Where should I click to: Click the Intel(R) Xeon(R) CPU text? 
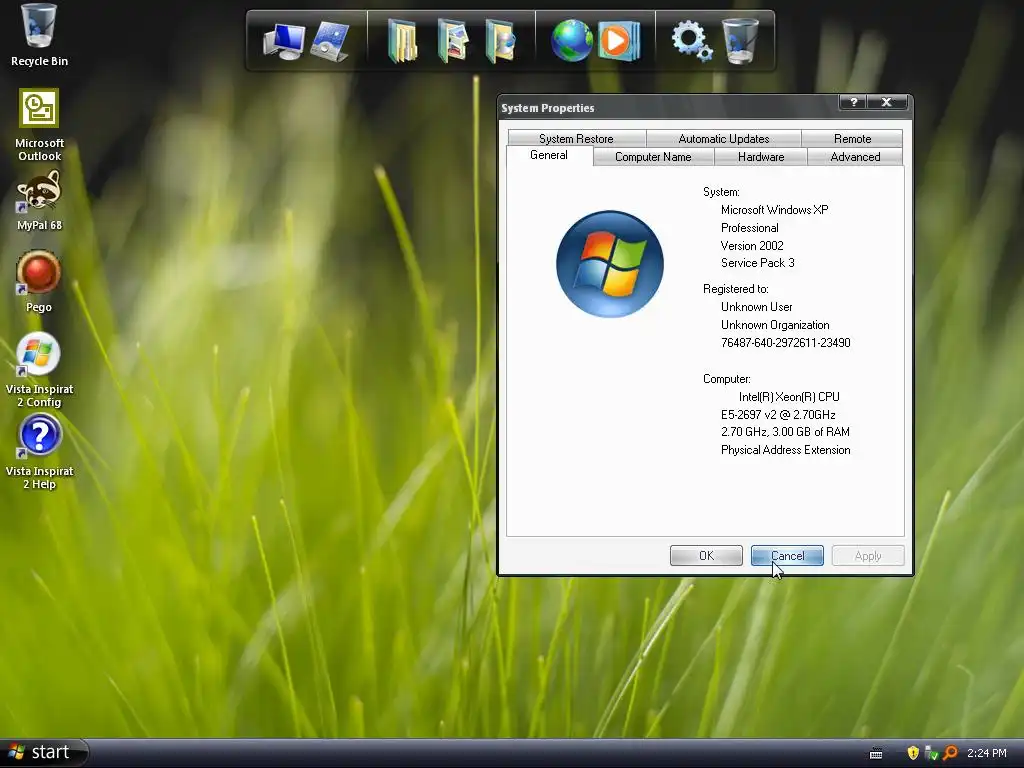[789, 396]
